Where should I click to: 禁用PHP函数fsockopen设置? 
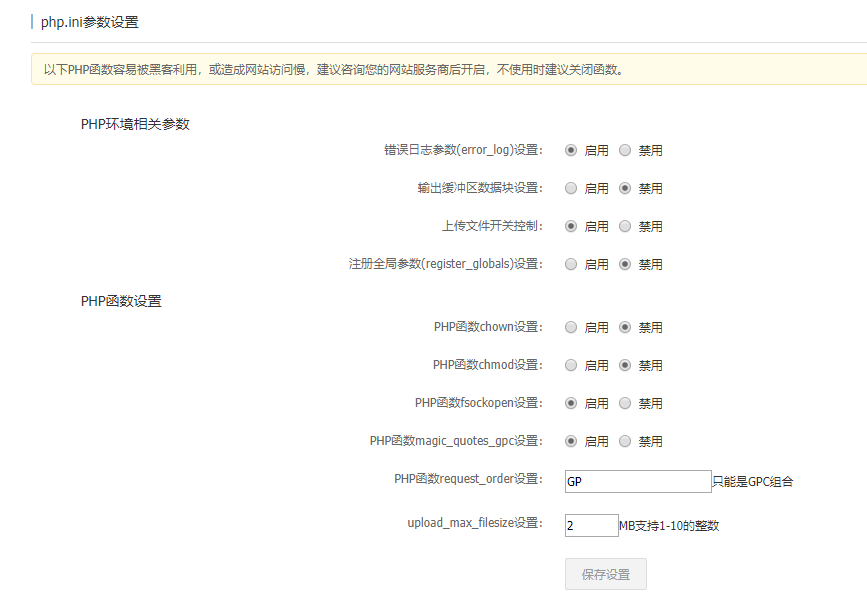(625, 403)
